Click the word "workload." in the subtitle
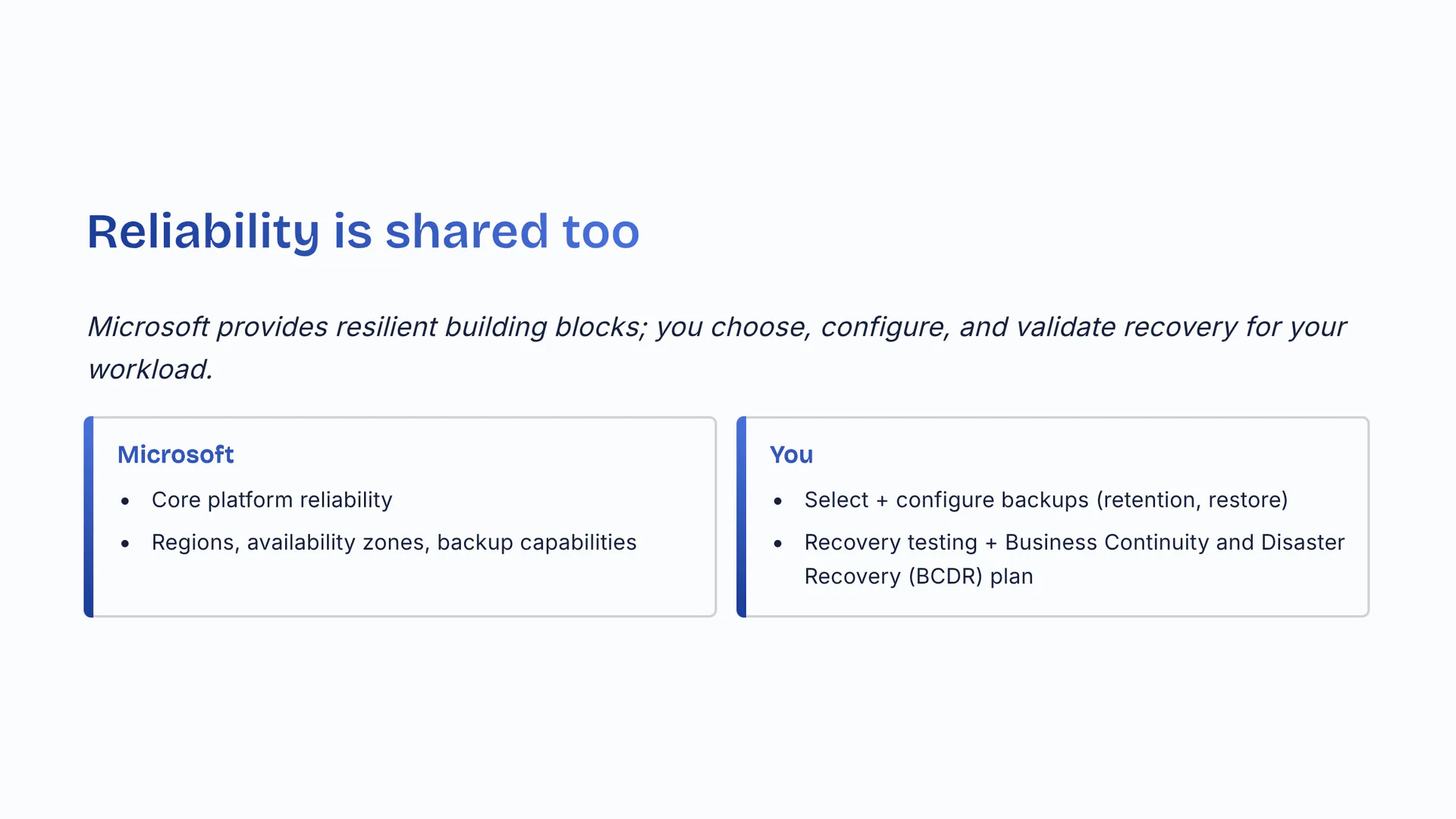 tap(150, 369)
